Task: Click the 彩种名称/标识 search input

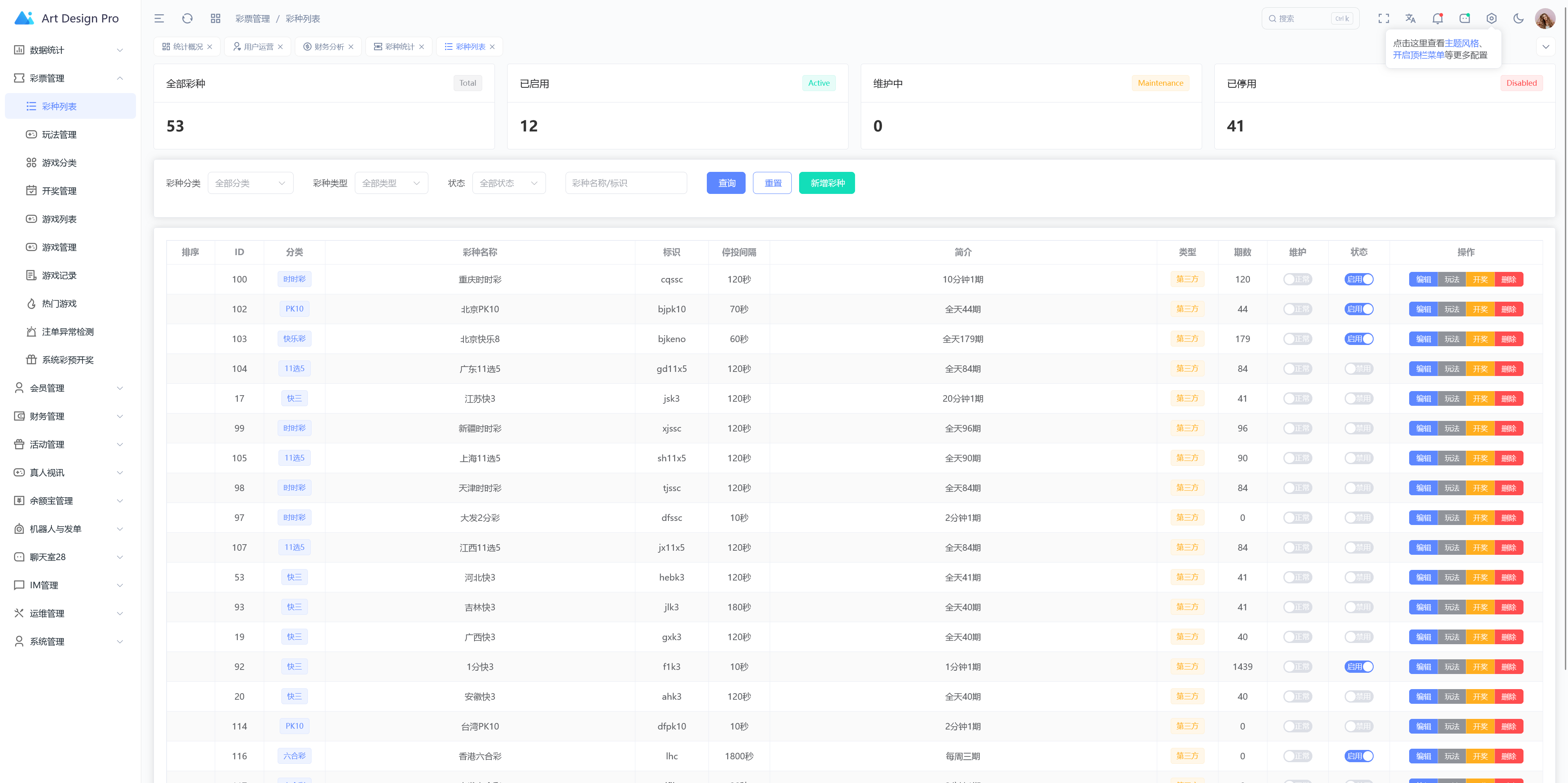Action: pos(626,183)
